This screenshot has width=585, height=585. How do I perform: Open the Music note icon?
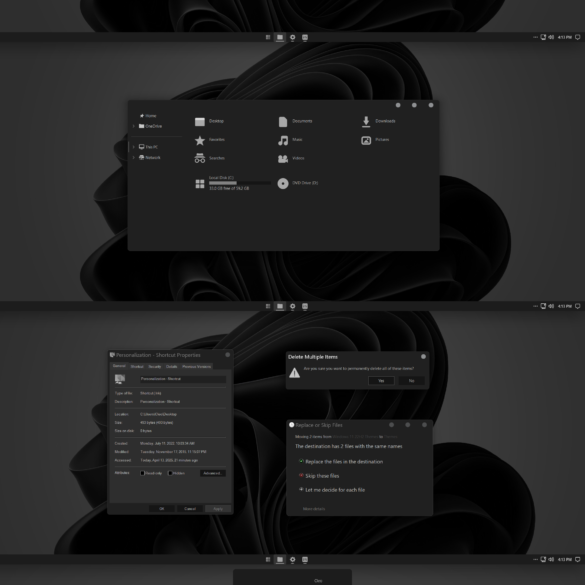283,140
